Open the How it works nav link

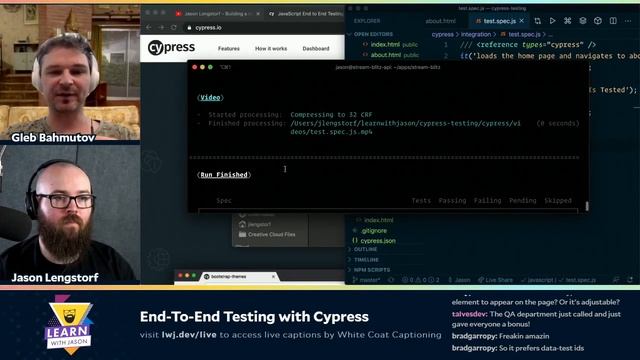(271, 48)
